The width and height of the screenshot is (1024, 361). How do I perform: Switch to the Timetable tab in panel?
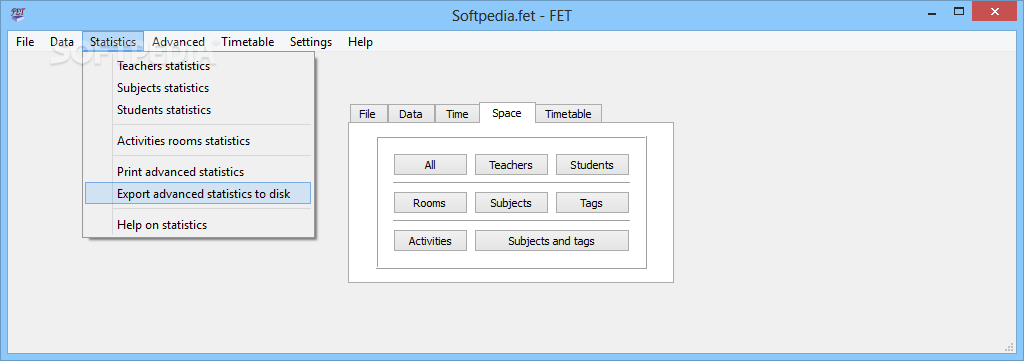click(x=568, y=114)
